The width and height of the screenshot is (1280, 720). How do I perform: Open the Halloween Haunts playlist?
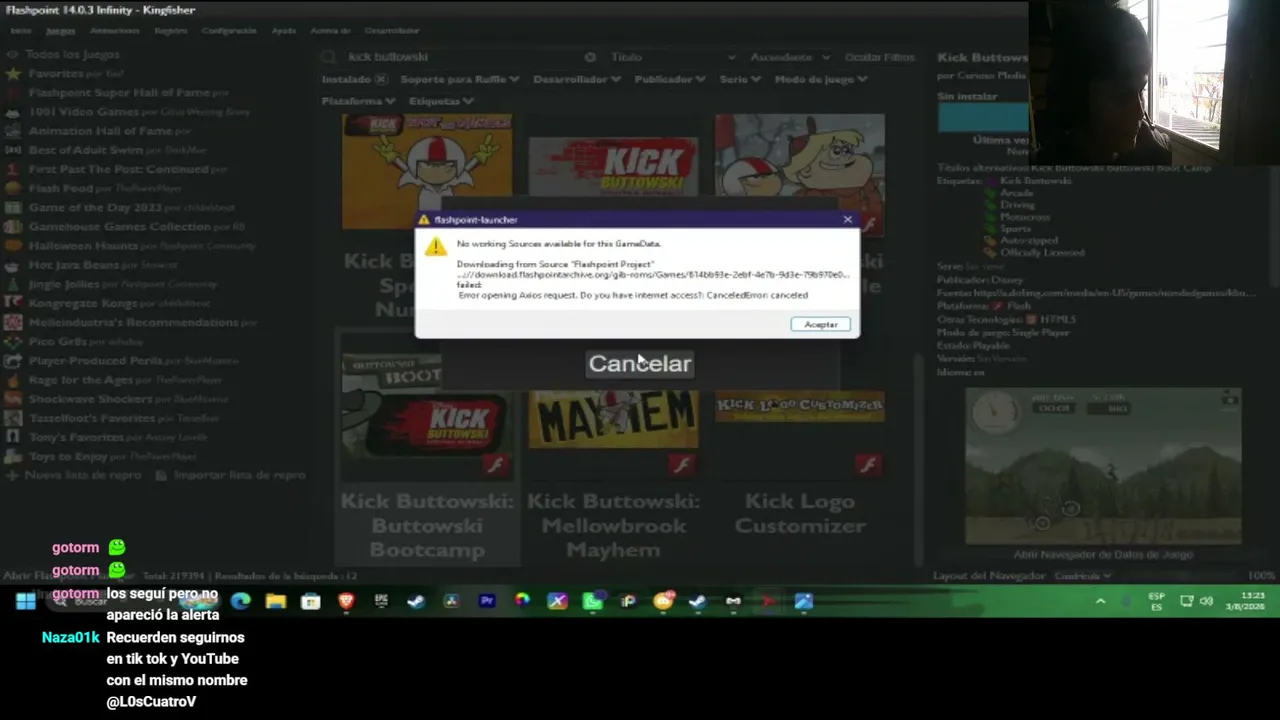coord(130,245)
